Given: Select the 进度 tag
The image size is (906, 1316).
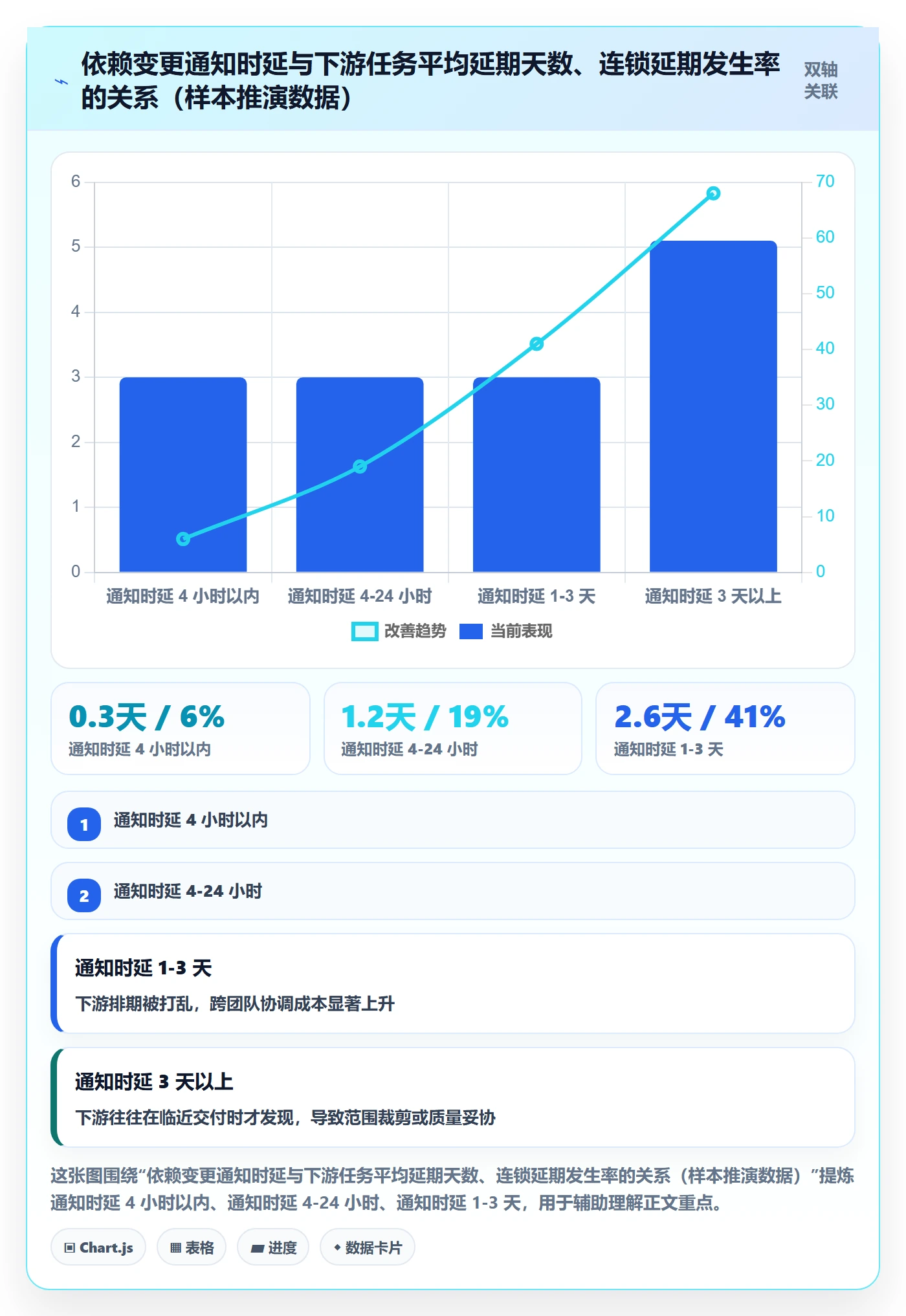Looking at the screenshot, I should (273, 1247).
